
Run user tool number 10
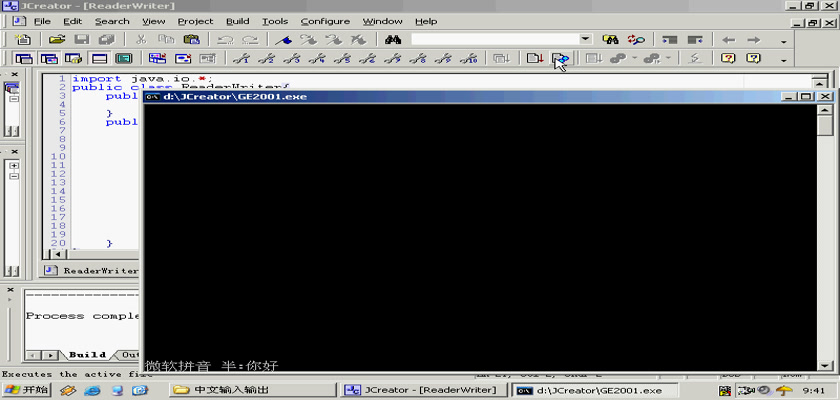tap(469, 58)
